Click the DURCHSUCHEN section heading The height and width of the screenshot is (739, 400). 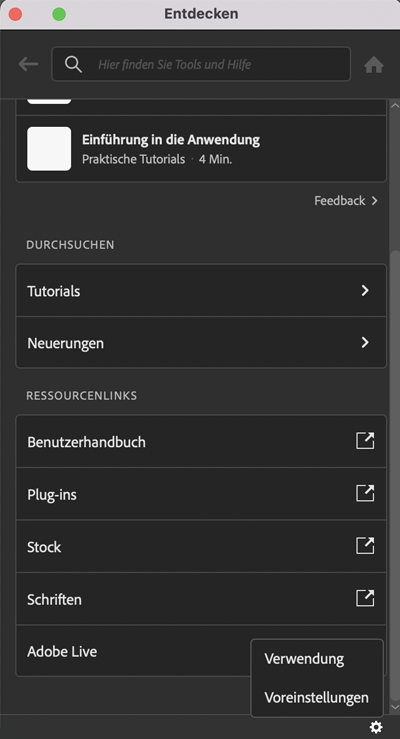tap(70, 245)
